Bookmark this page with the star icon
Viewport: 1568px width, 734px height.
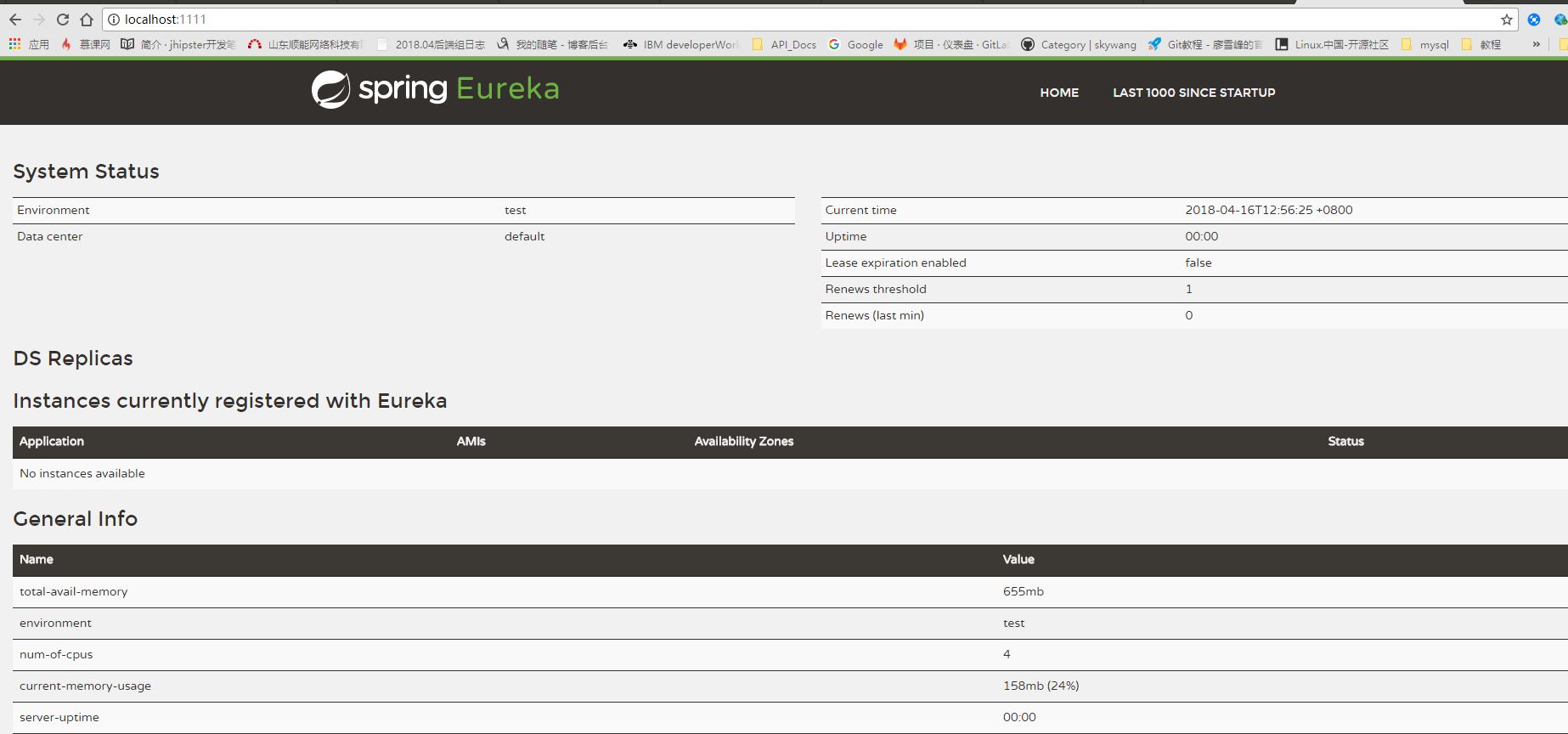pyautogui.click(x=1506, y=20)
